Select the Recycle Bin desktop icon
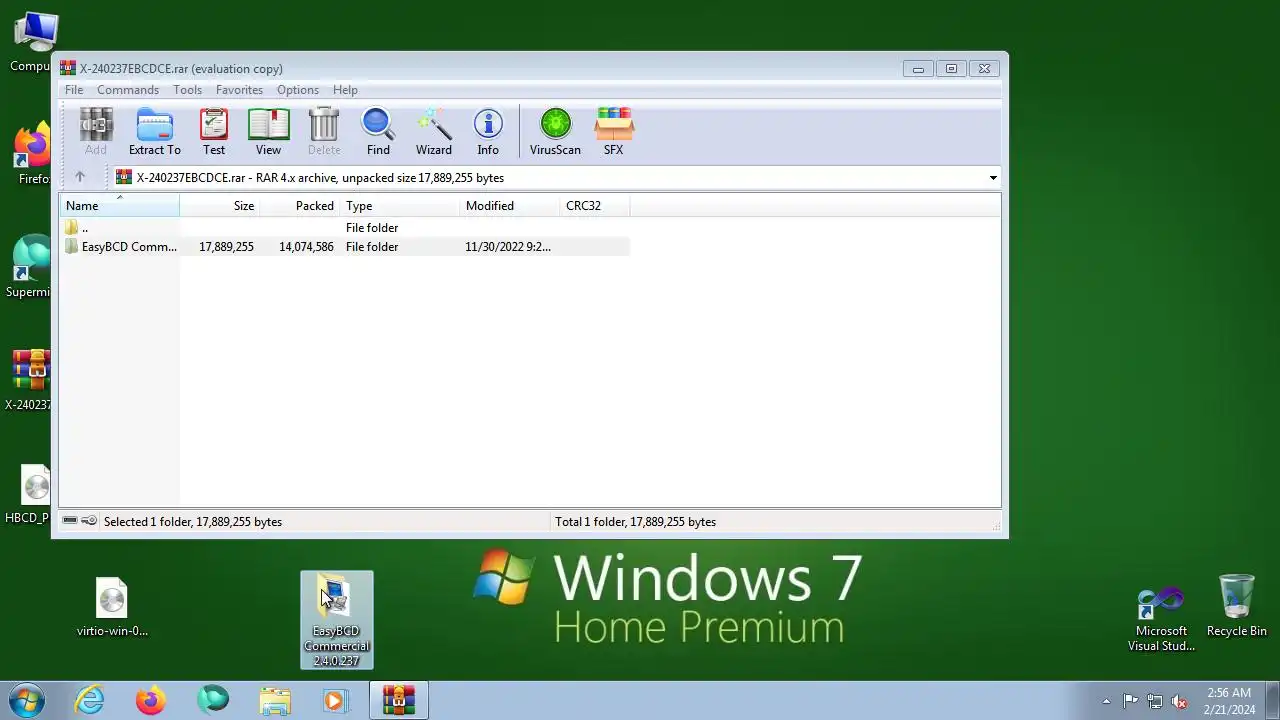 point(1237,606)
